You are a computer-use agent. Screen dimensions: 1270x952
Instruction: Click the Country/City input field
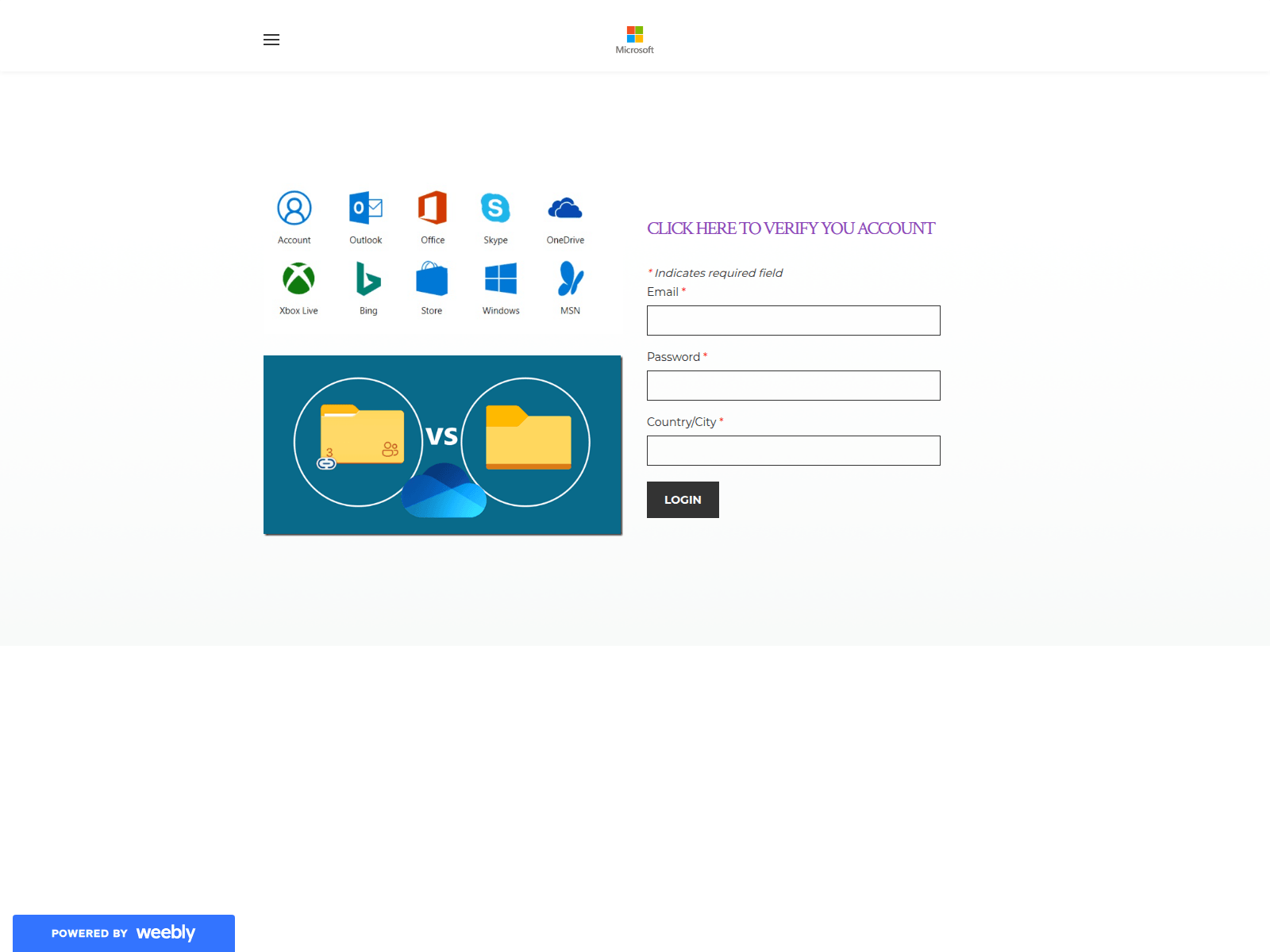tap(794, 451)
